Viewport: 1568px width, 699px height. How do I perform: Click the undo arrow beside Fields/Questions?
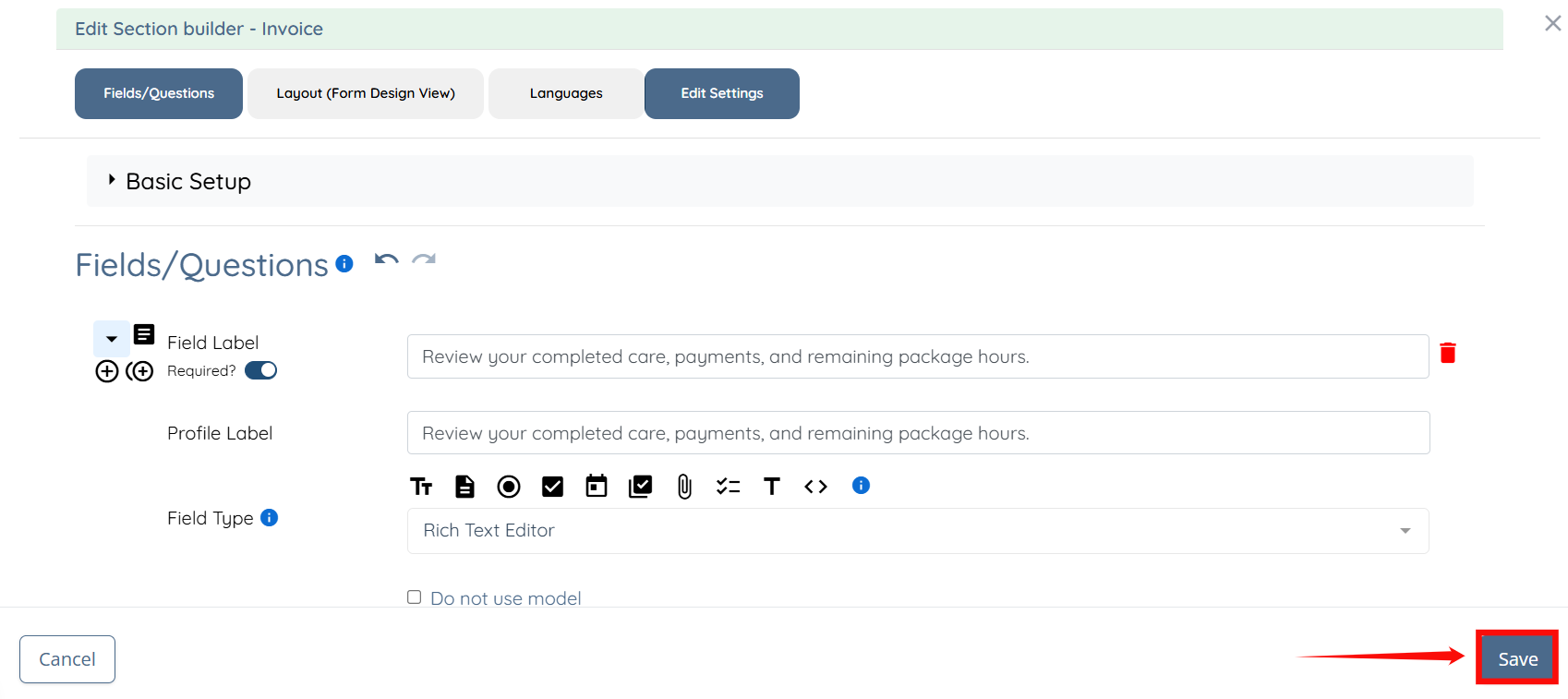[x=386, y=260]
